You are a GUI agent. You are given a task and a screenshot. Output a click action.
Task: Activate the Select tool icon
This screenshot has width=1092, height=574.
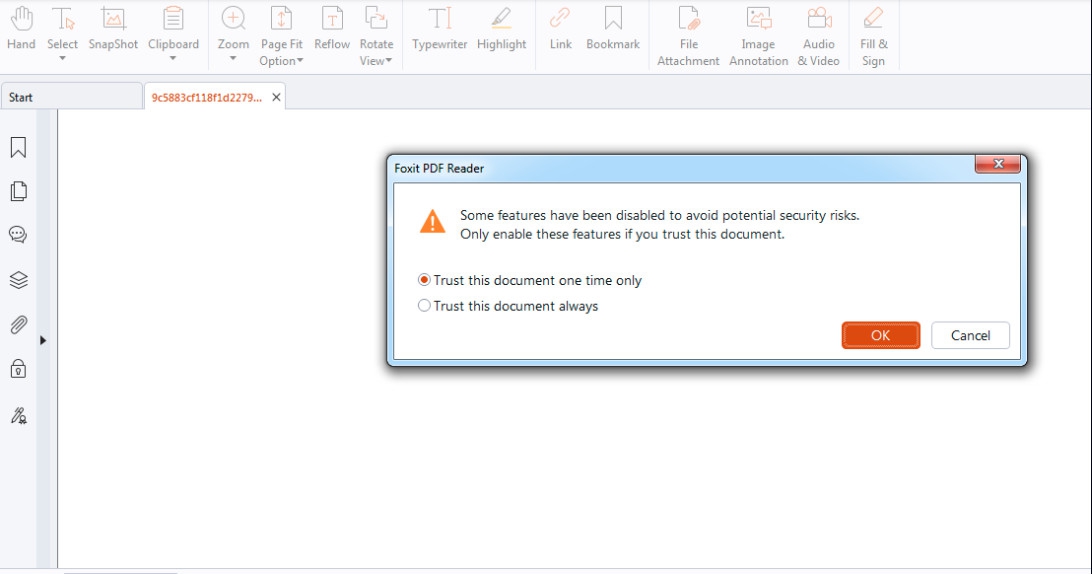pyautogui.click(x=63, y=19)
